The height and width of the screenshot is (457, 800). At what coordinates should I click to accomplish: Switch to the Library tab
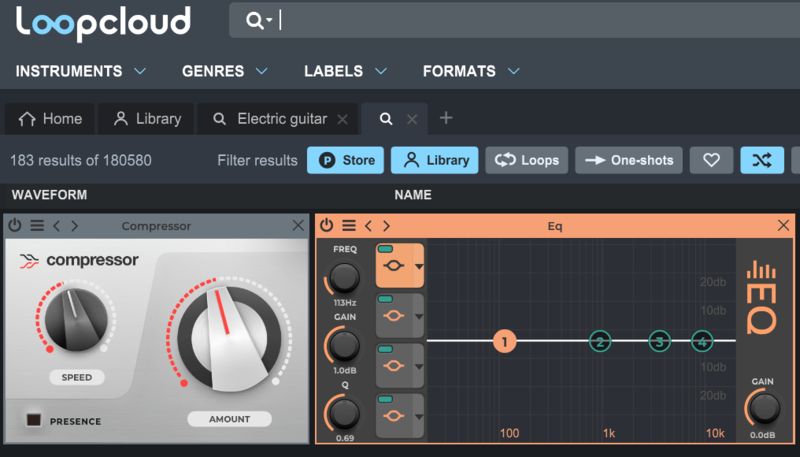coord(147,118)
